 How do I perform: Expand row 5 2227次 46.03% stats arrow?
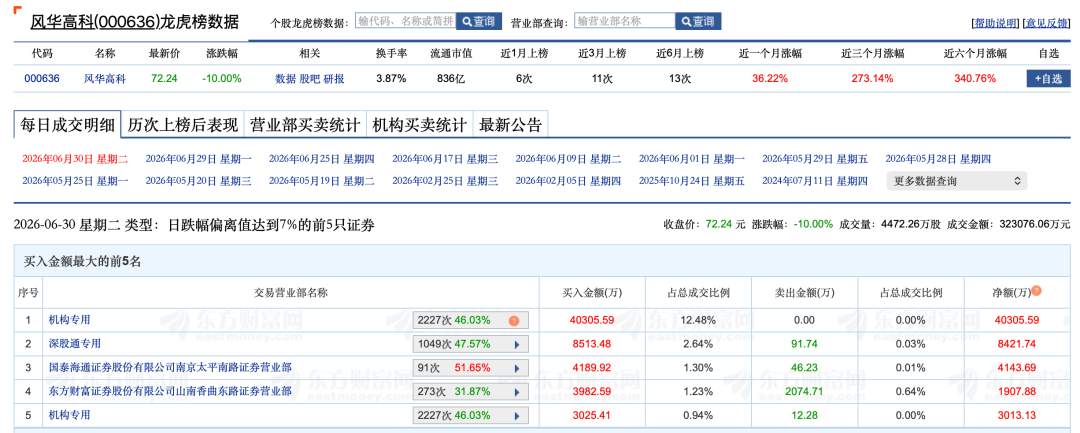point(517,416)
